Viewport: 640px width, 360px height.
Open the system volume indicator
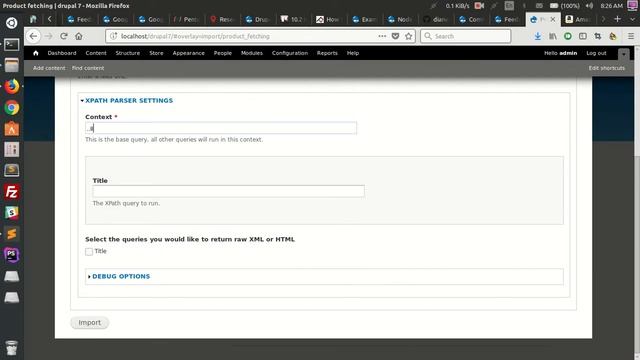(589, 6)
